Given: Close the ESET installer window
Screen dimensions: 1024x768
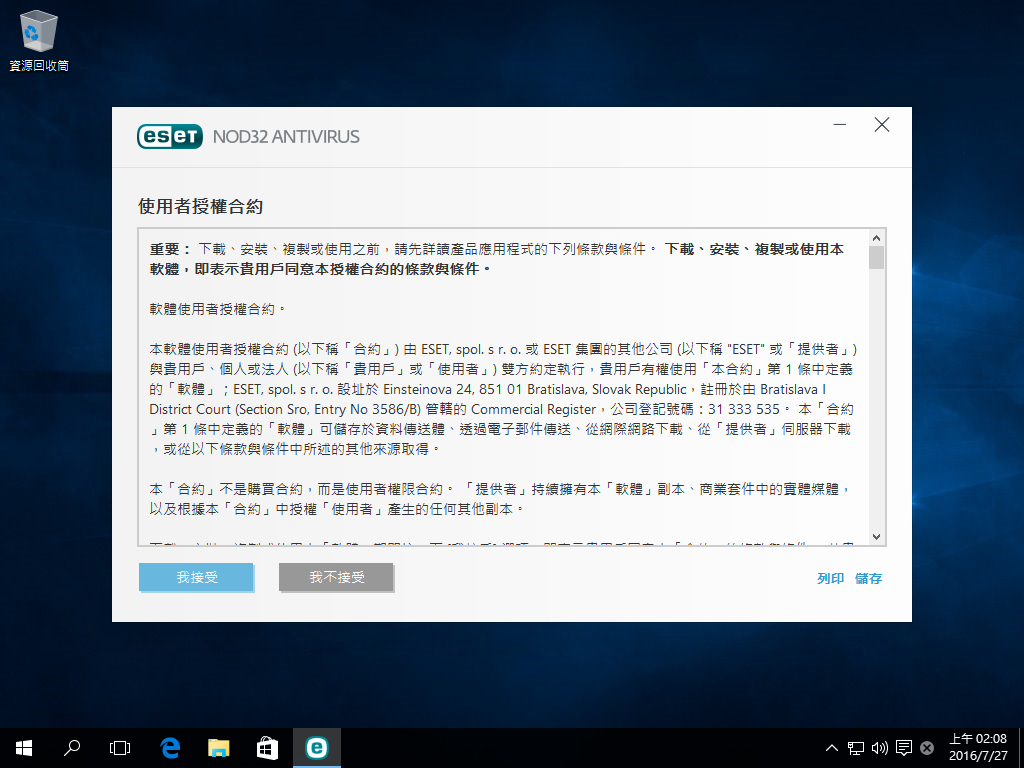Looking at the screenshot, I should coord(882,125).
